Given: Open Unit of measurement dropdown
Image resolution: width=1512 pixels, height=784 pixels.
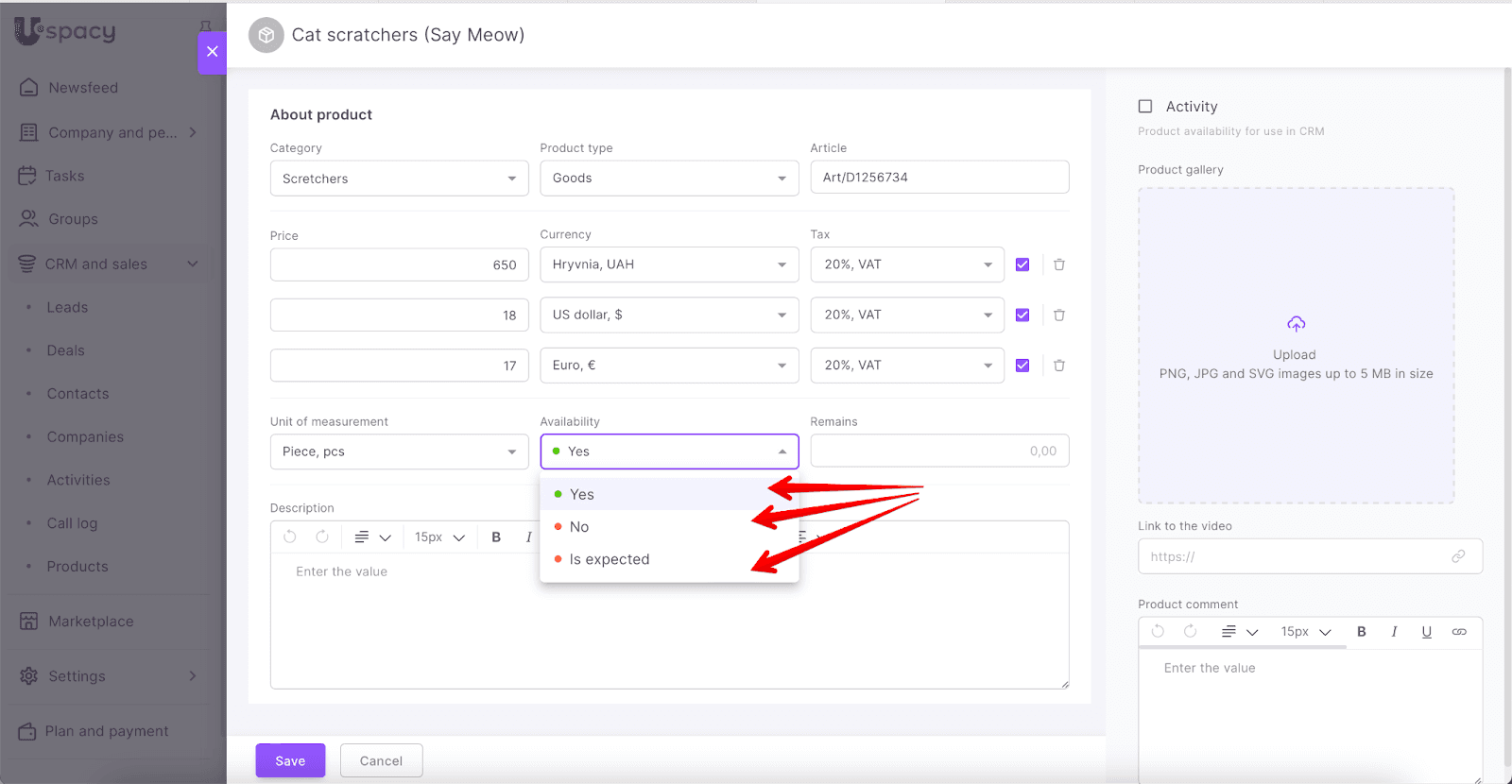Looking at the screenshot, I should 399,452.
